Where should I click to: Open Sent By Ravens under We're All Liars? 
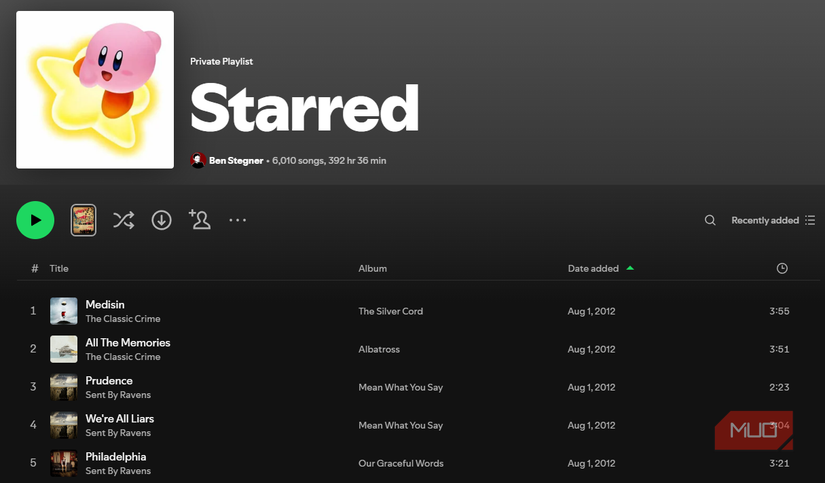click(118, 433)
